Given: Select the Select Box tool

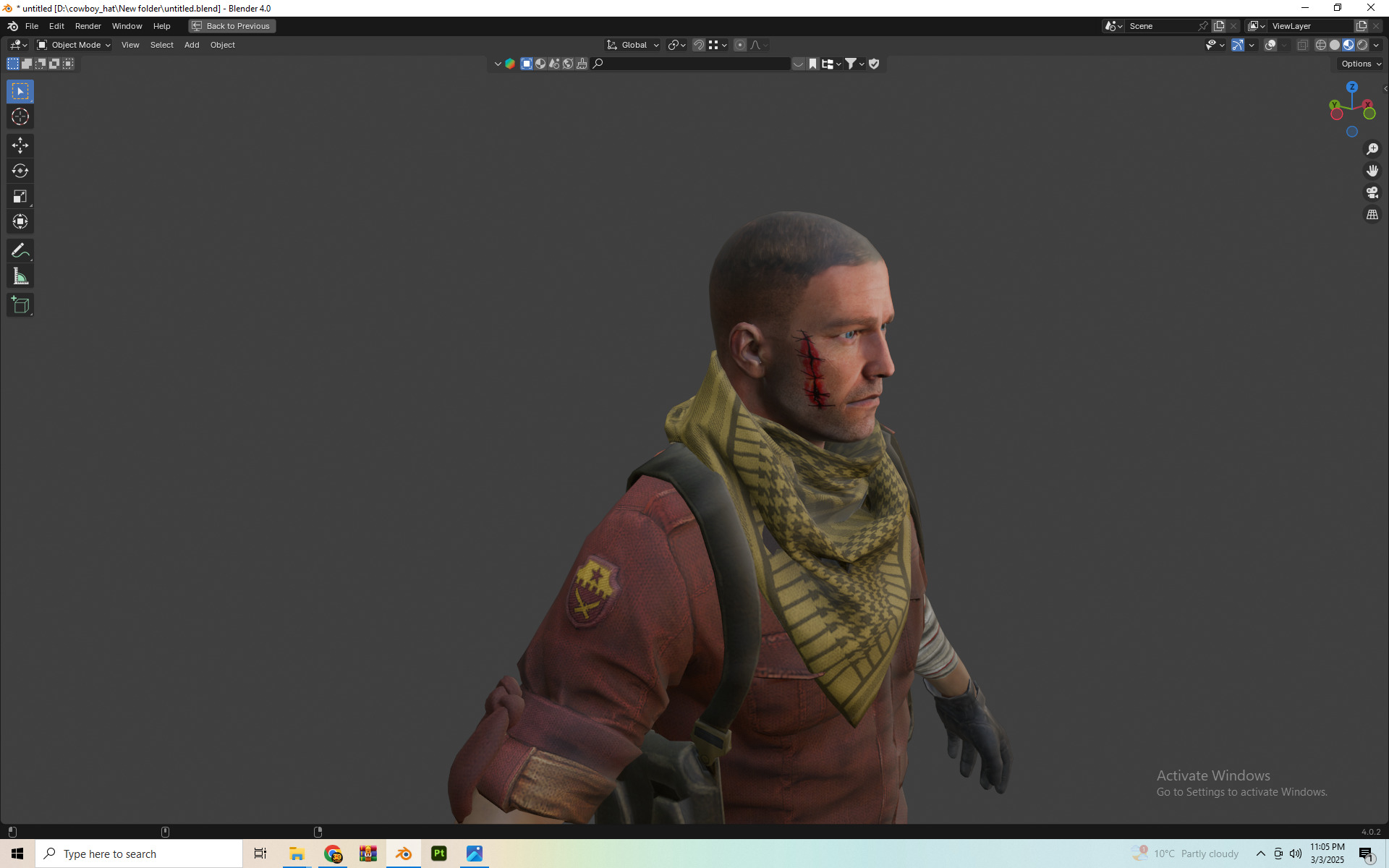Looking at the screenshot, I should coord(20,91).
